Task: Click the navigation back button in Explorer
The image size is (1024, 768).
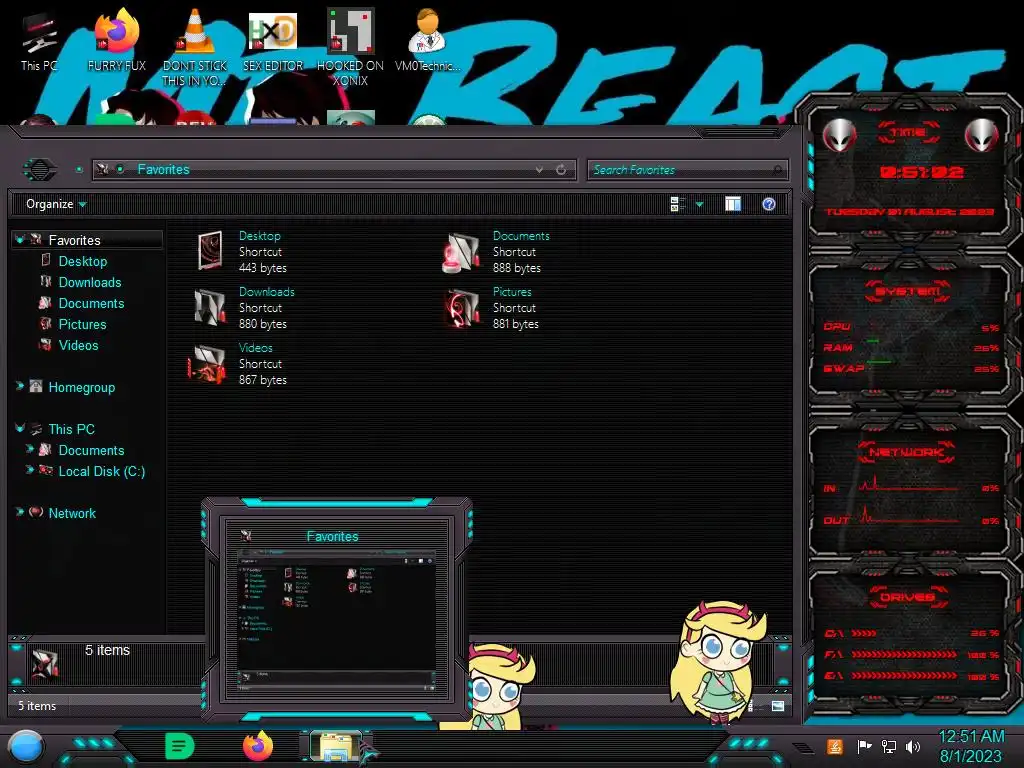Action: [x=40, y=170]
